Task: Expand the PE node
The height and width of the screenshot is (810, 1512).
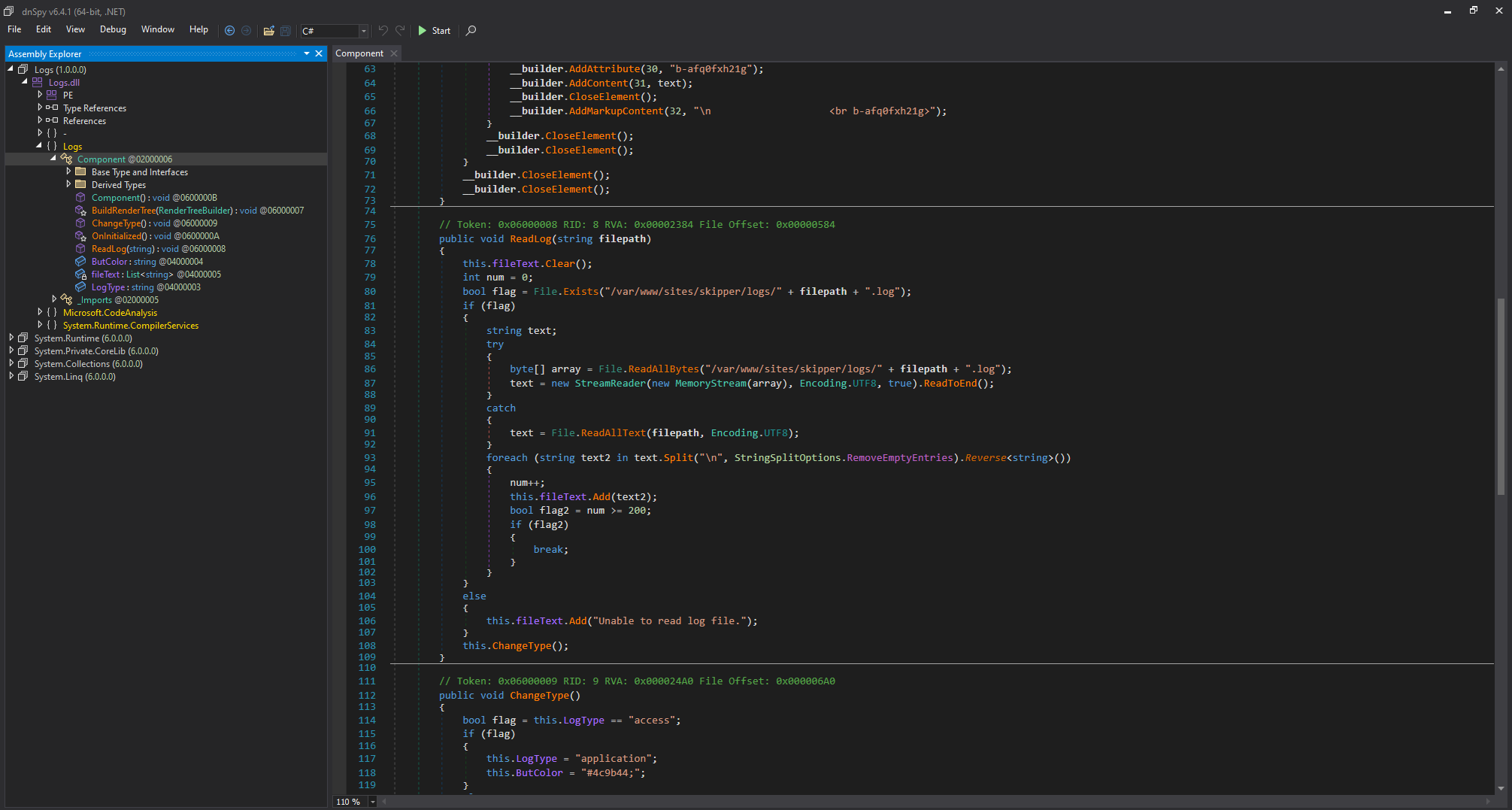Action: [40, 95]
